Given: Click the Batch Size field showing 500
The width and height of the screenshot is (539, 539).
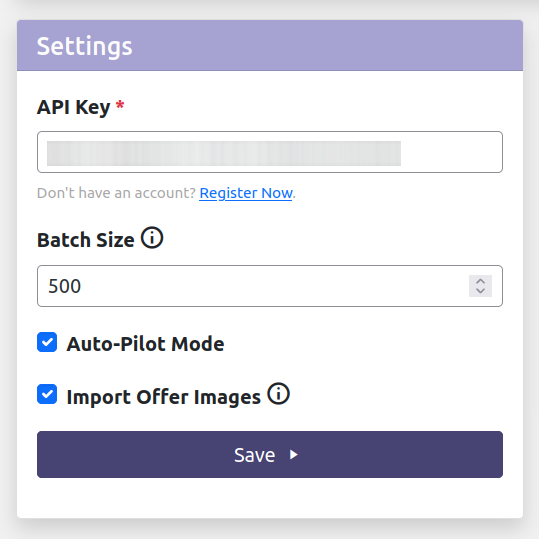Looking at the screenshot, I should tap(270, 286).
